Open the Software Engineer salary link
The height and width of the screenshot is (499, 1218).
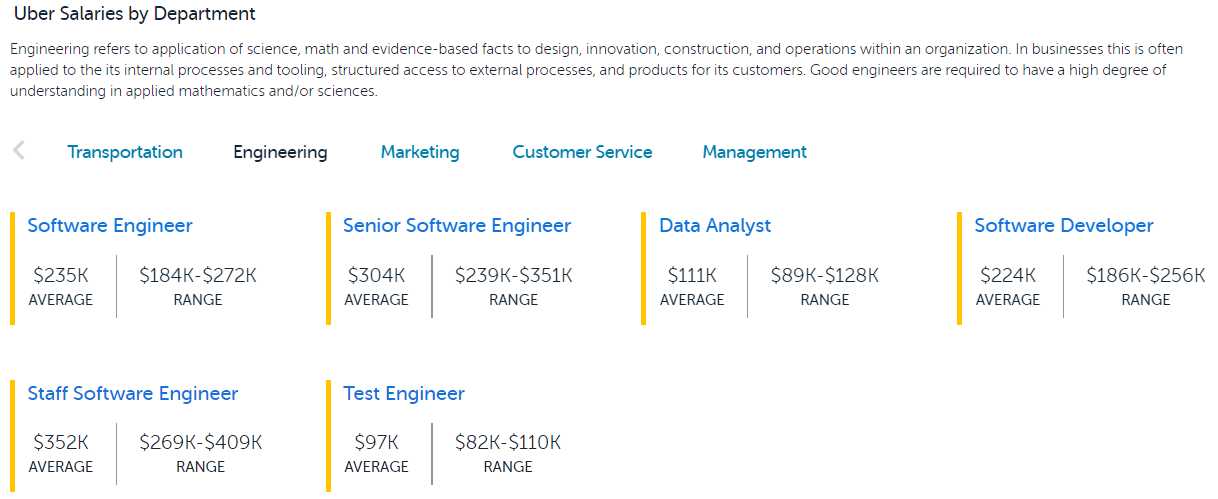coord(110,226)
